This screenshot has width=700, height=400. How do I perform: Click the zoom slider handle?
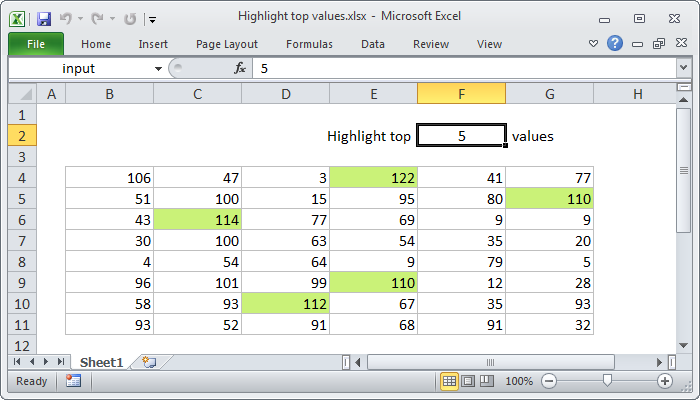click(607, 381)
